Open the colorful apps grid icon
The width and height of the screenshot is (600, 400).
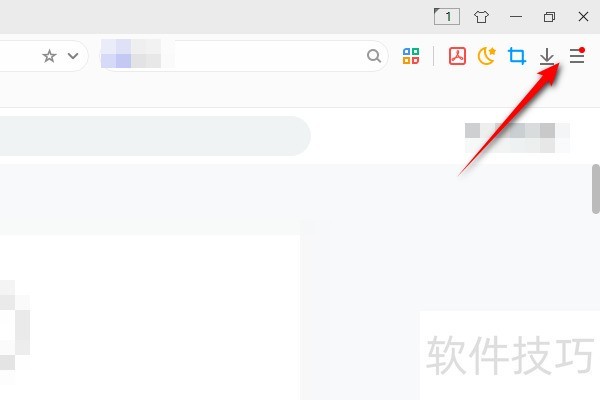coord(411,56)
